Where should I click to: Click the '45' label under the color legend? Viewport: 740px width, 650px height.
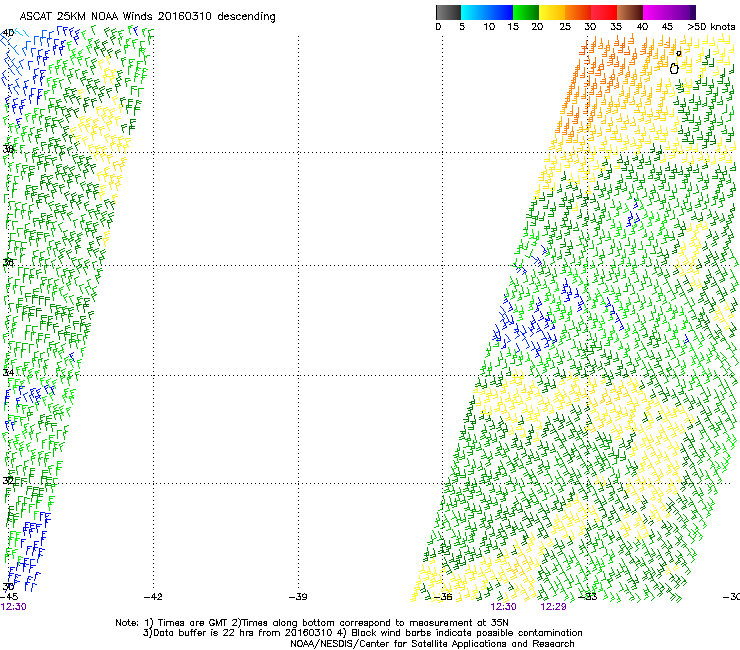[667, 26]
